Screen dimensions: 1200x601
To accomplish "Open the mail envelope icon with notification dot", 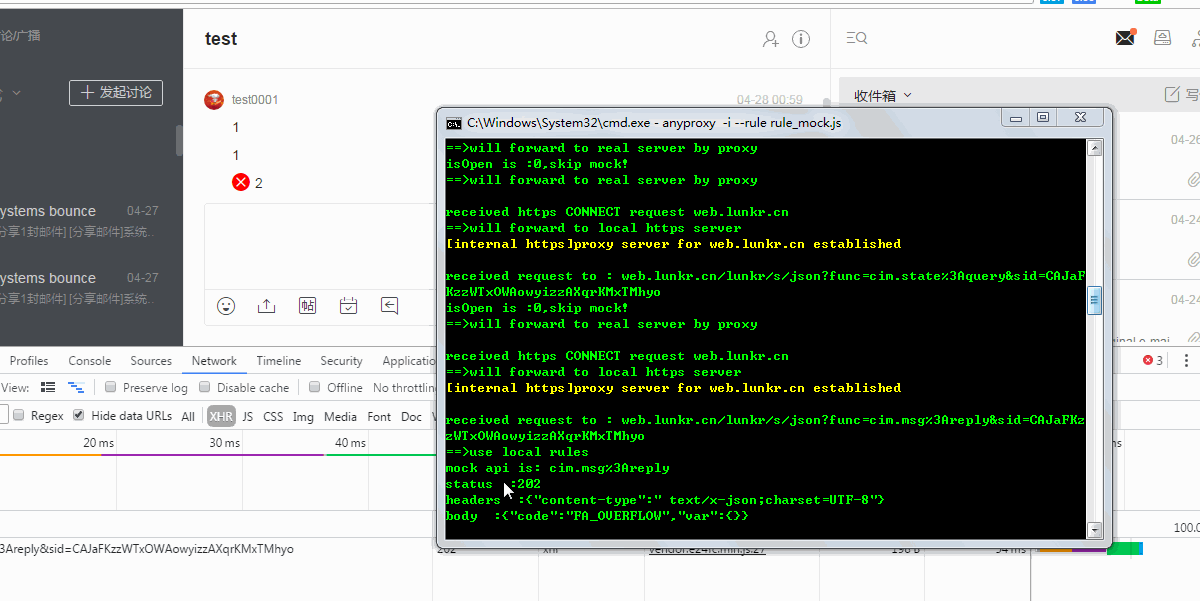I will coord(1126,38).
